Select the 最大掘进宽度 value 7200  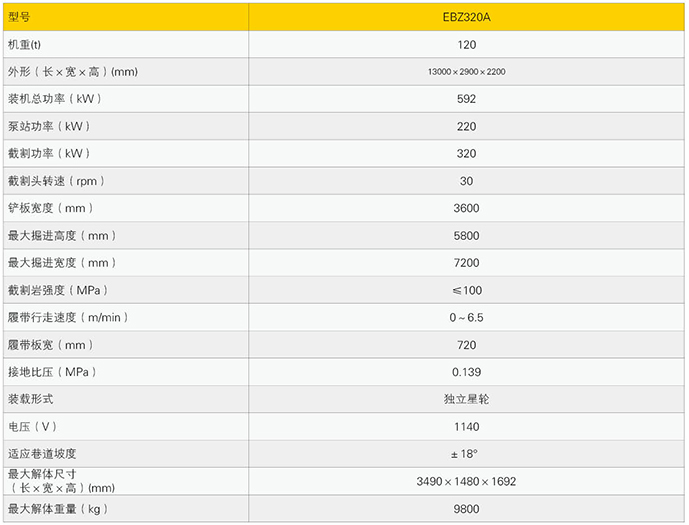tap(466, 263)
